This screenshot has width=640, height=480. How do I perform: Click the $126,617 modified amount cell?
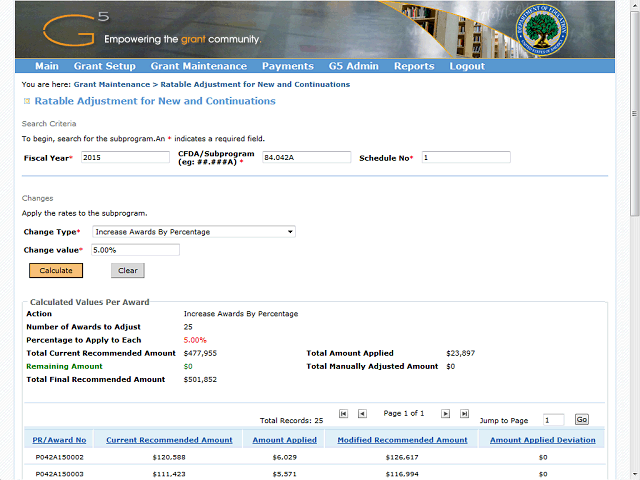click(x=402, y=457)
